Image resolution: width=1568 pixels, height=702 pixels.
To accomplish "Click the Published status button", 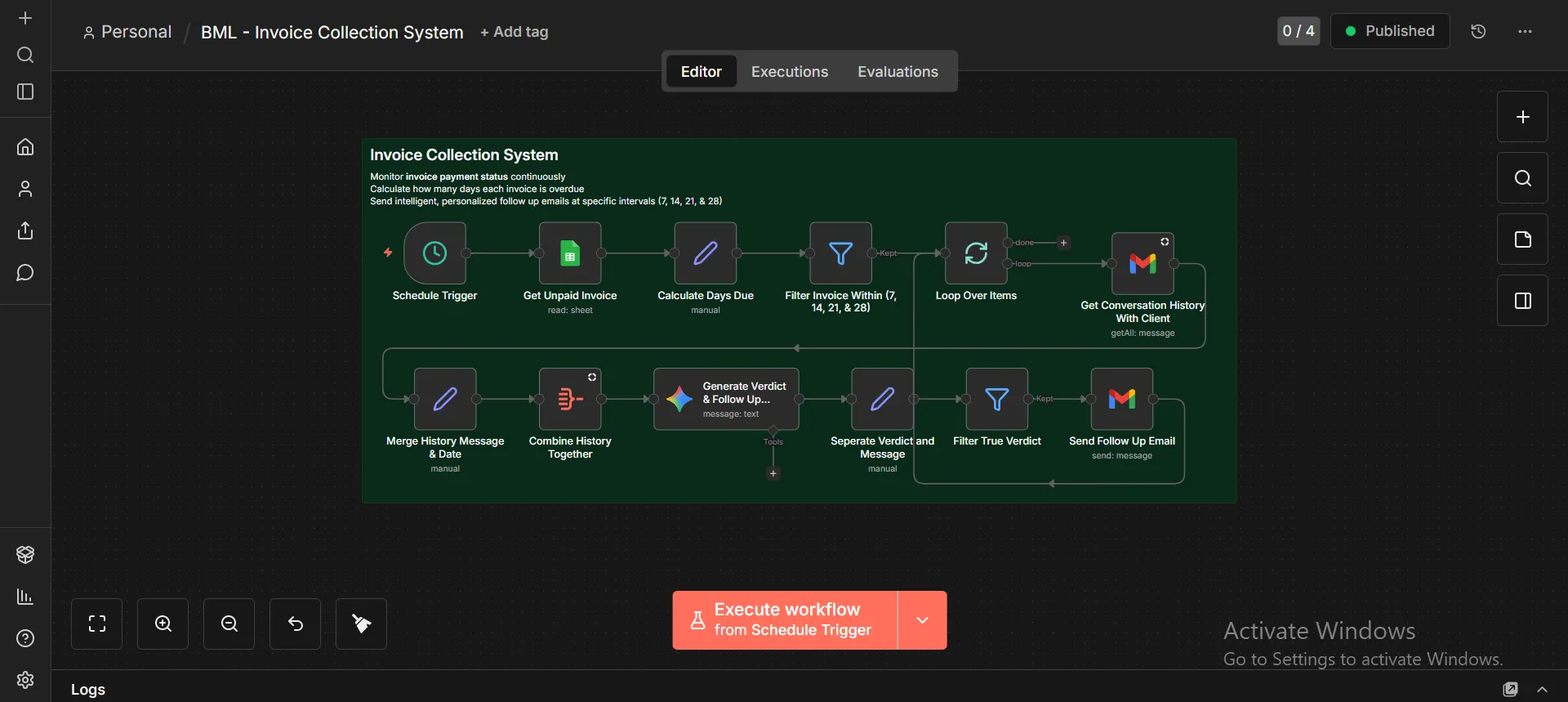I will pyautogui.click(x=1389, y=31).
